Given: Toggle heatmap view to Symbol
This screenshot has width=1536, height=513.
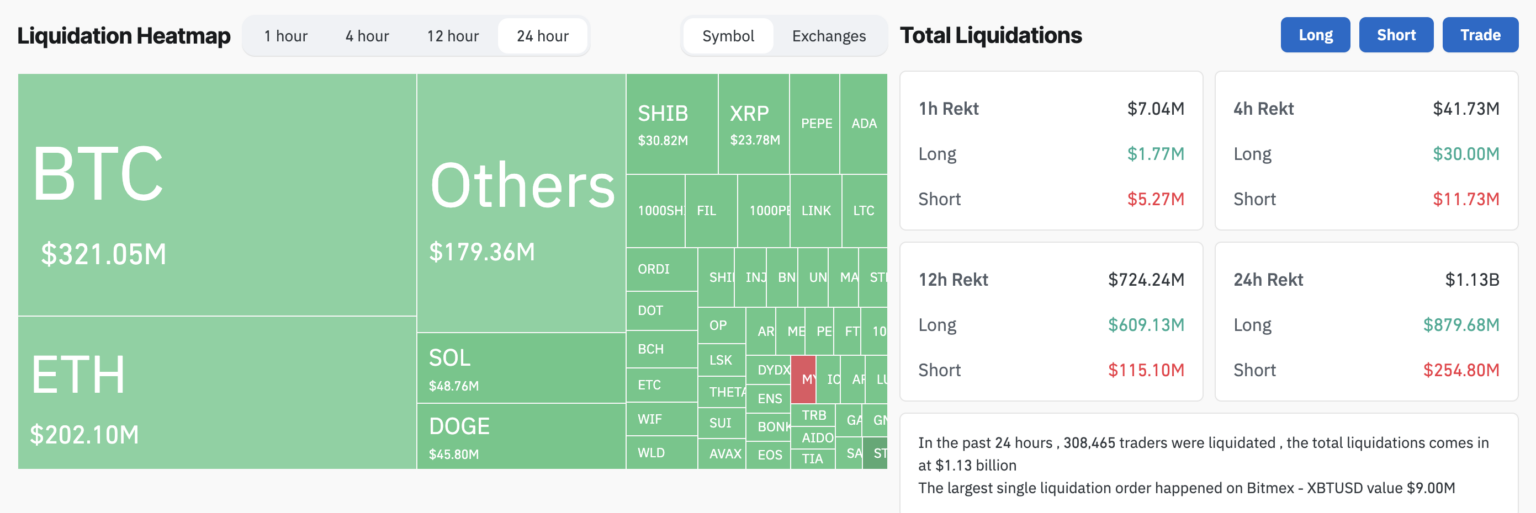Looking at the screenshot, I should click(728, 36).
